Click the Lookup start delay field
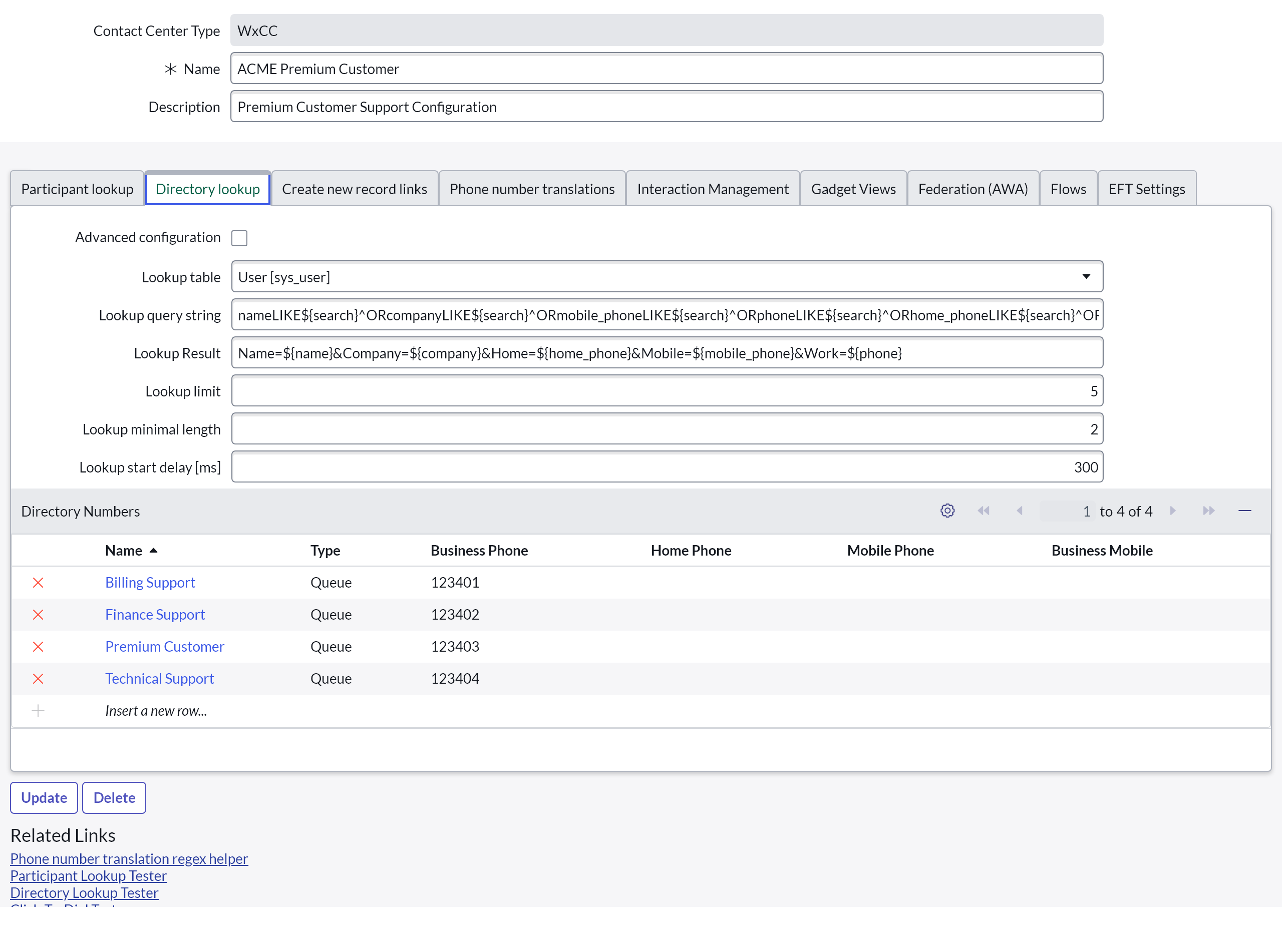1282x952 pixels. [667, 467]
